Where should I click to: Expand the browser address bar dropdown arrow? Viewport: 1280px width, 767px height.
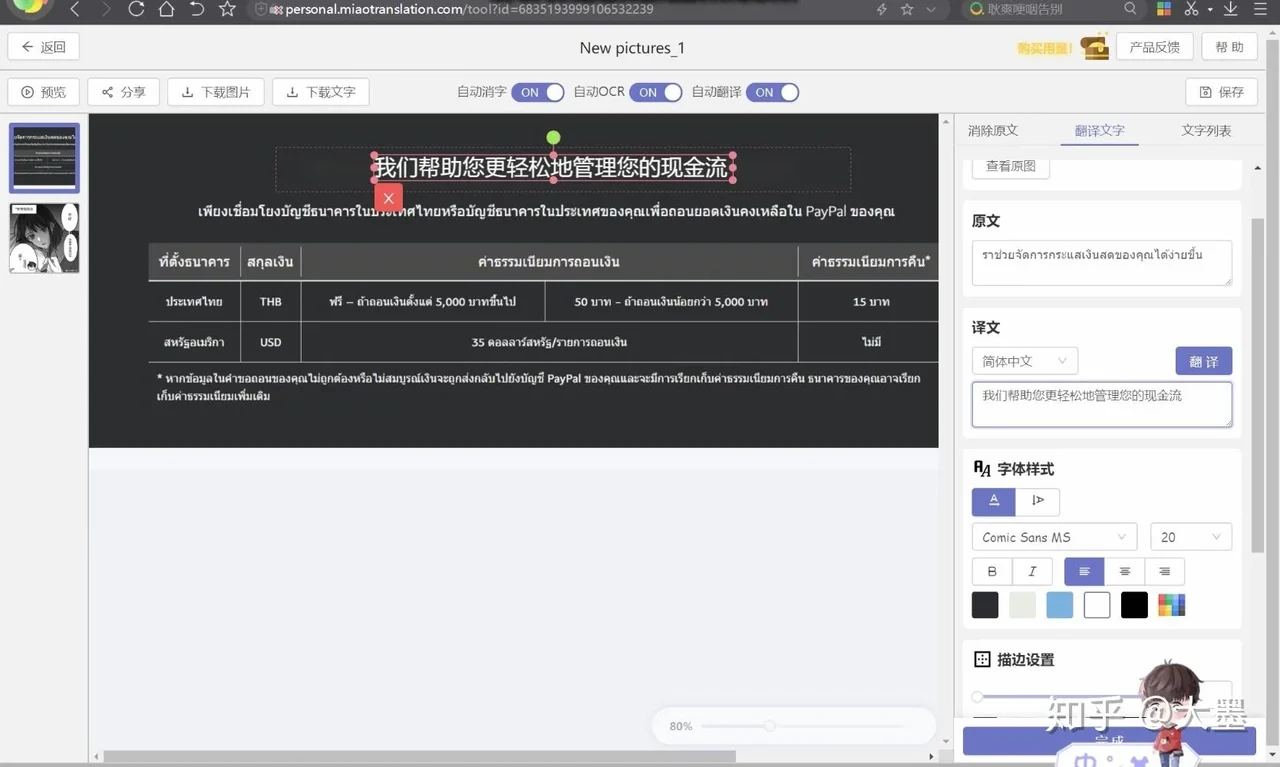(932, 9)
